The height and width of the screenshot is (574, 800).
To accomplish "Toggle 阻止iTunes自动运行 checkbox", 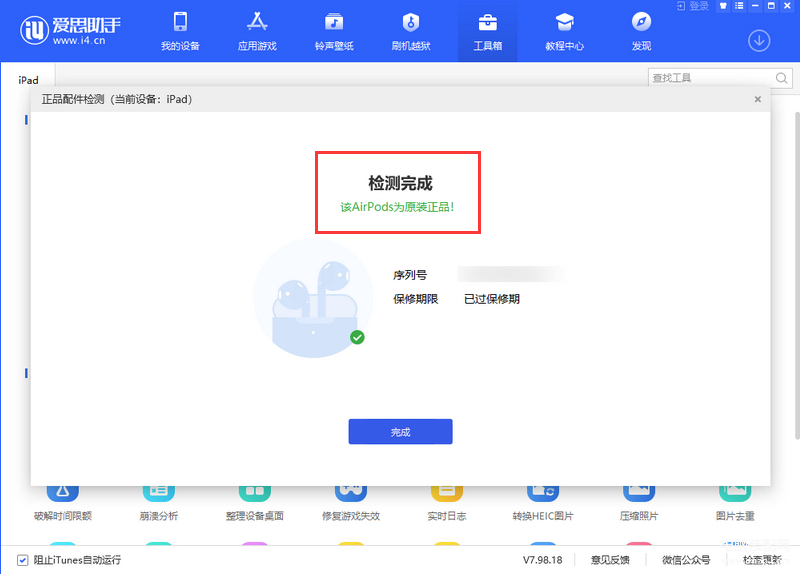I will click(22, 560).
